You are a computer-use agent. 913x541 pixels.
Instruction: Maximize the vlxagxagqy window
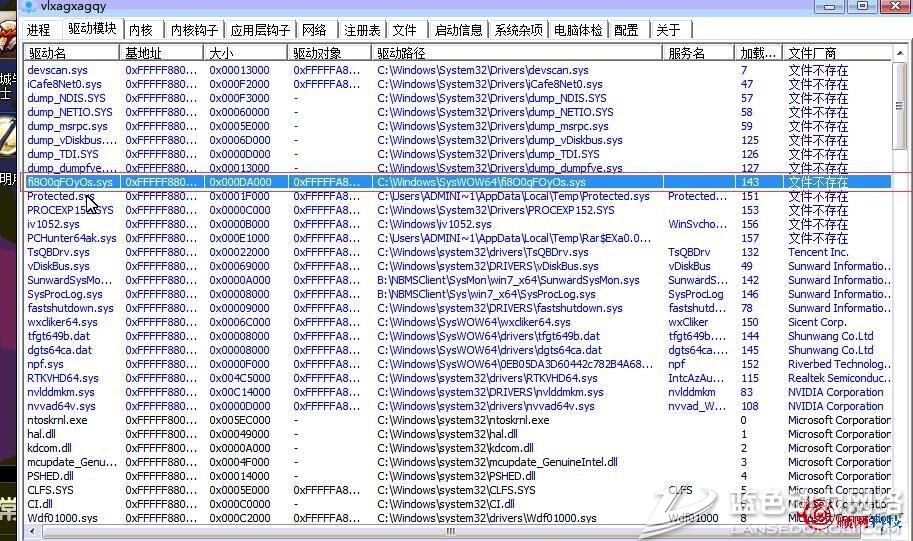tap(861, 6)
